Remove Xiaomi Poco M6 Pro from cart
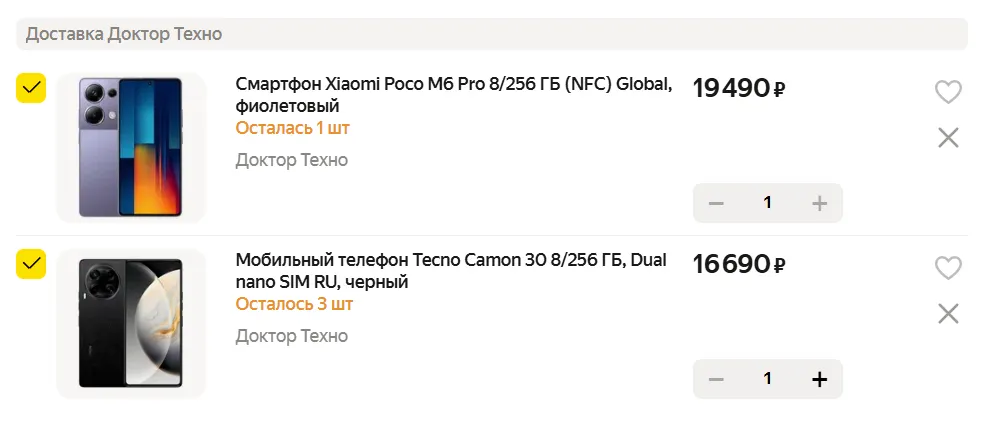Image resolution: width=985 pixels, height=433 pixels. tap(948, 138)
